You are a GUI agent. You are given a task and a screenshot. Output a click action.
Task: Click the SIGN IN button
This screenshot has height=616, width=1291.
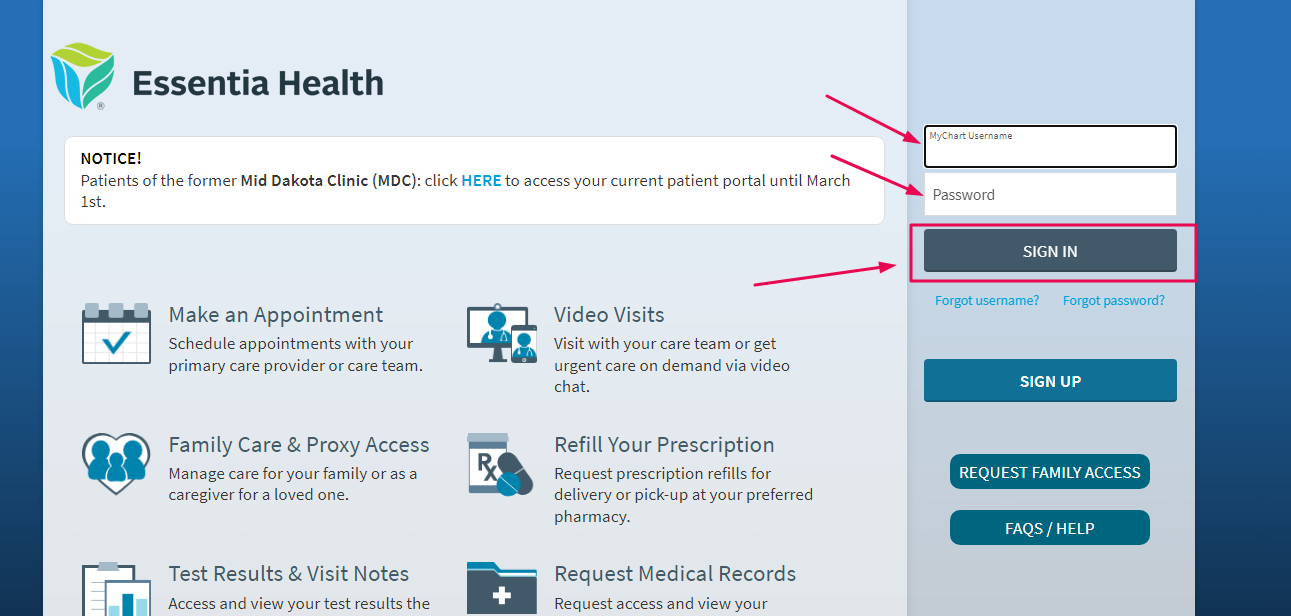pos(1050,251)
